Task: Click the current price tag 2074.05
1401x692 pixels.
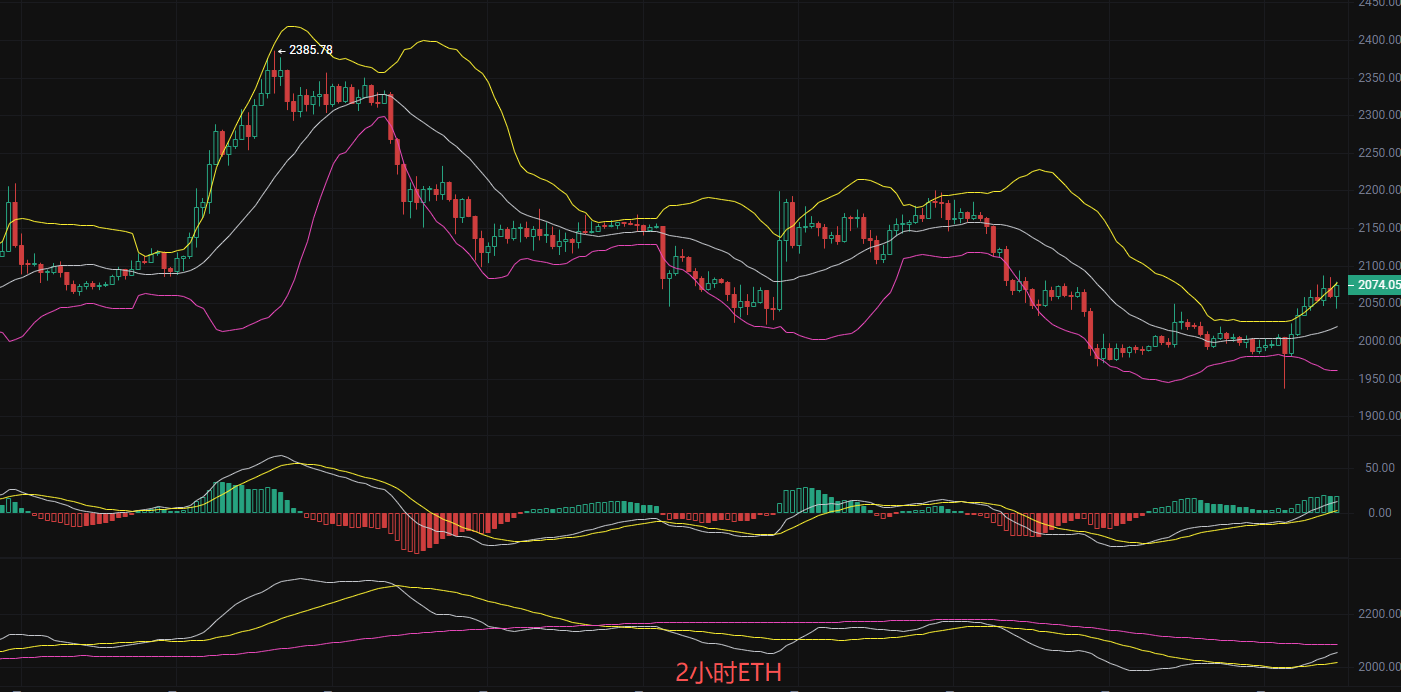Action: (x=1377, y=285)
